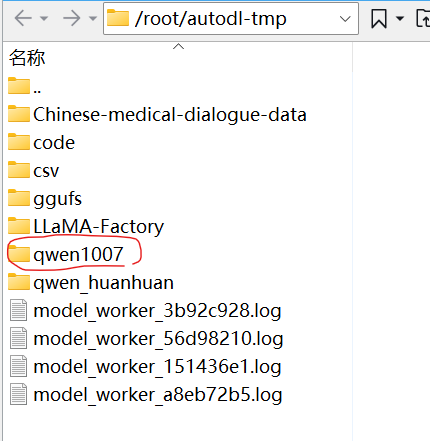Select the qwen_huanhuan folder name
The height and width of the screenshot is (441, 430).
(x=103, y=283)
